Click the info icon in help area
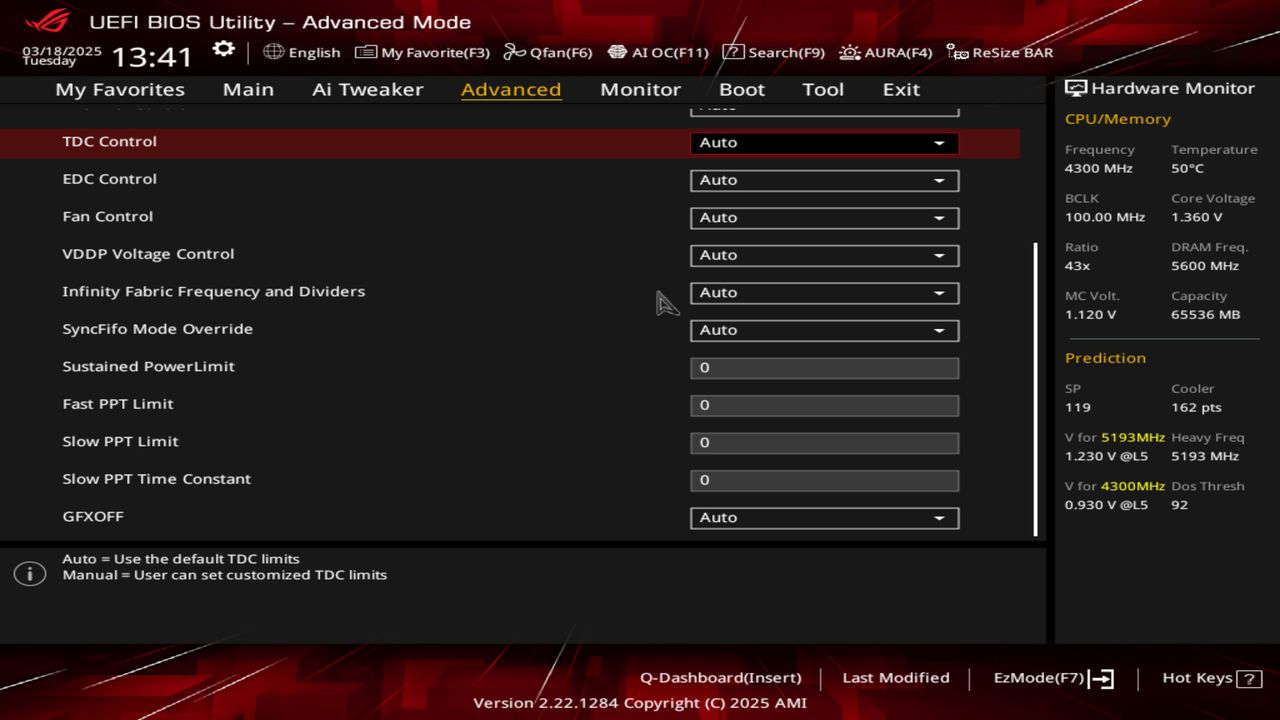Viewport: 1280px width, 720px height. click(x=30, y=574)
